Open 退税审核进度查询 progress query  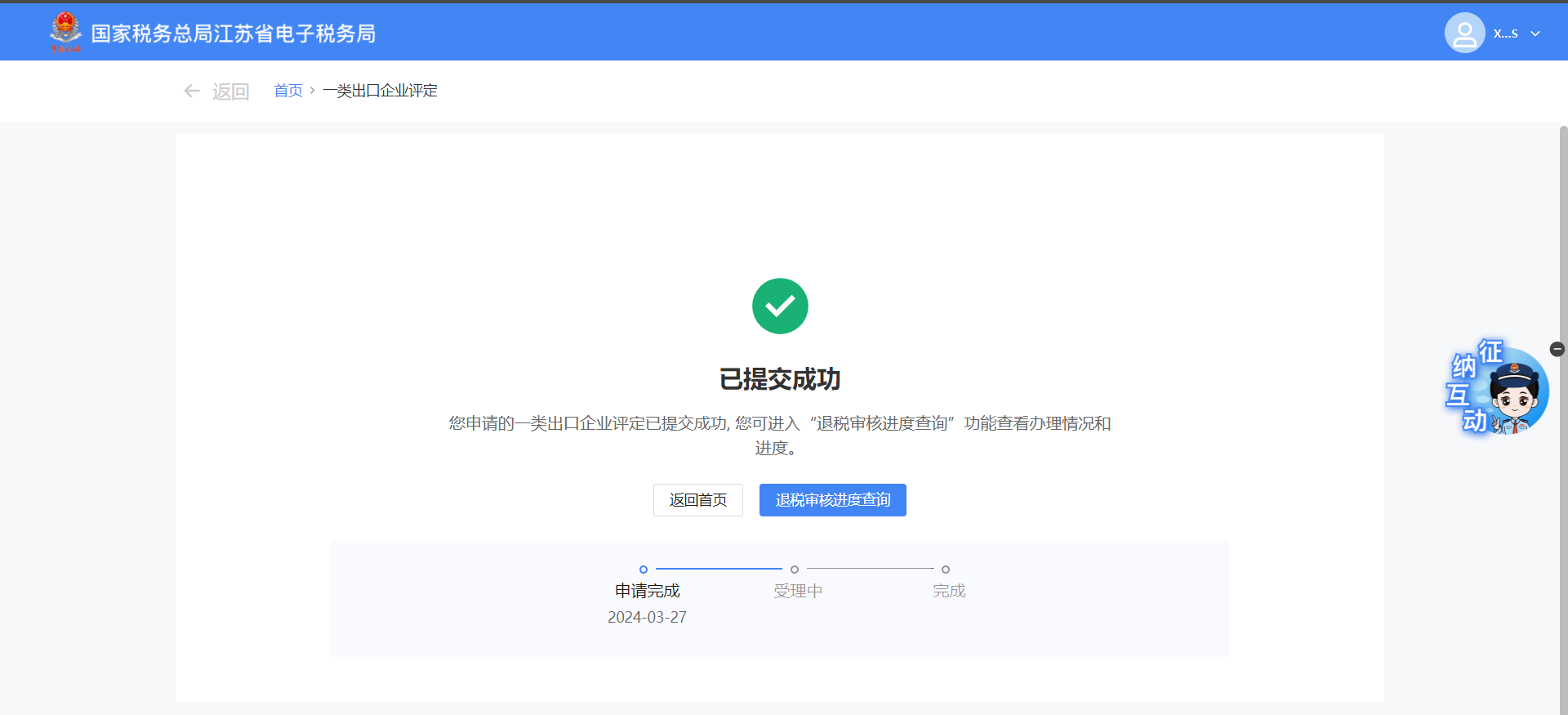[x=832, y=500]
